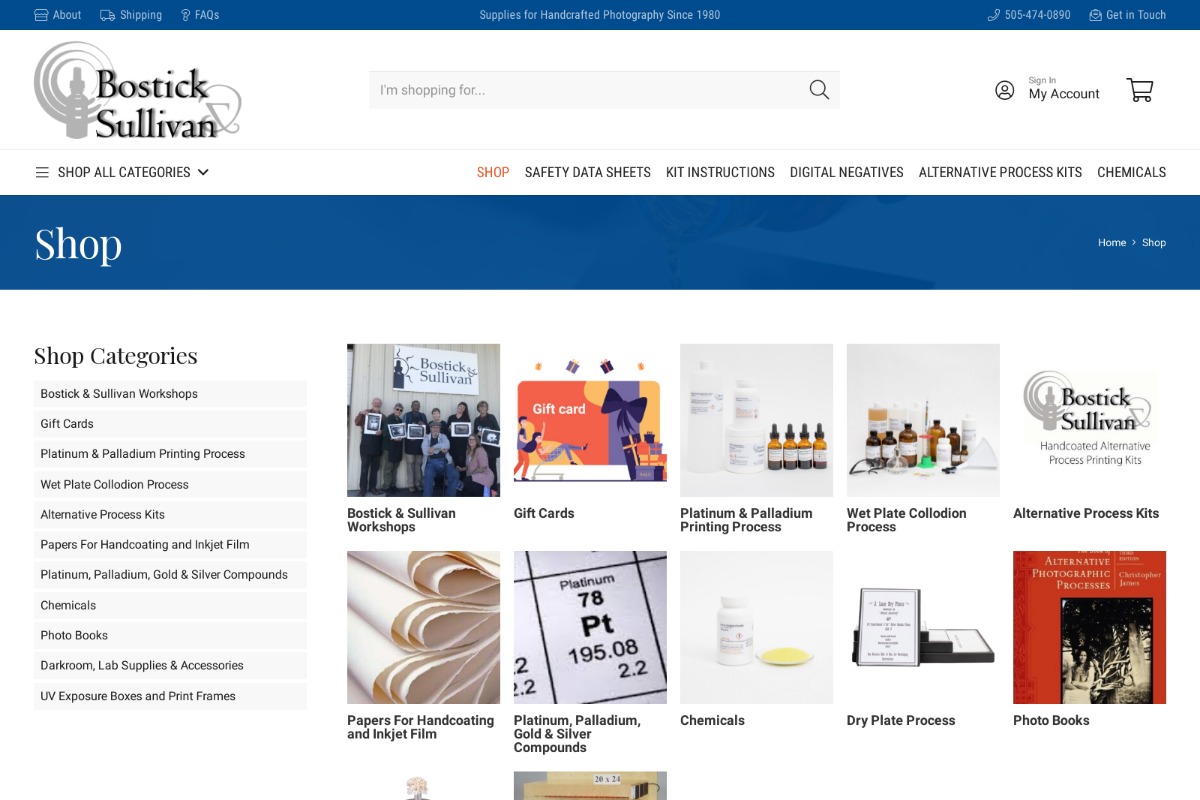Click the Alternative Process Kits grid title
Viewport: 1200px width, 800px height.
1086,513
